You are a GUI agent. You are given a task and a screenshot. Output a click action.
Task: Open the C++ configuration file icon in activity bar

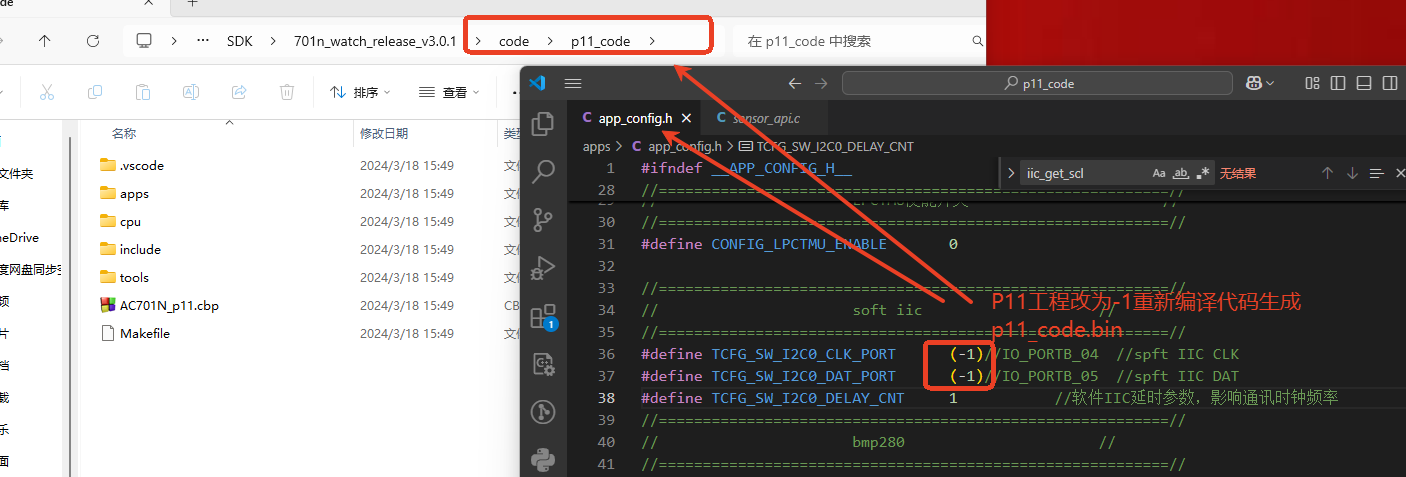click(x=543, y=364)
